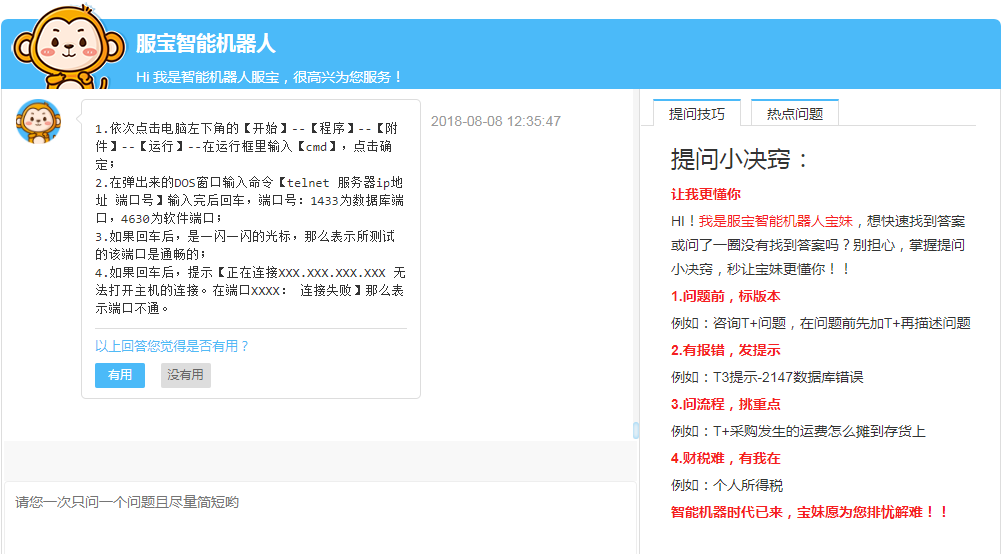Mark the answer as 有用
1001x554 pixels.
120,375
